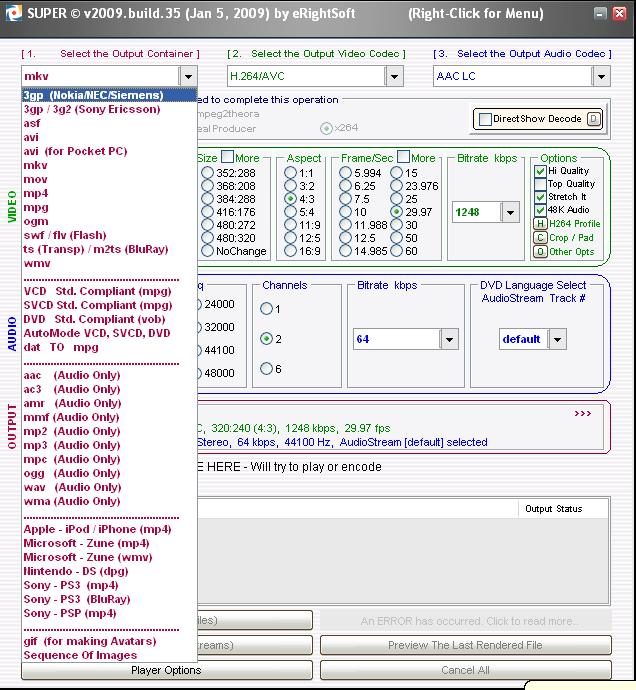Select video size 480:272
Screen dimensions: 636x690
click(207, 225)
